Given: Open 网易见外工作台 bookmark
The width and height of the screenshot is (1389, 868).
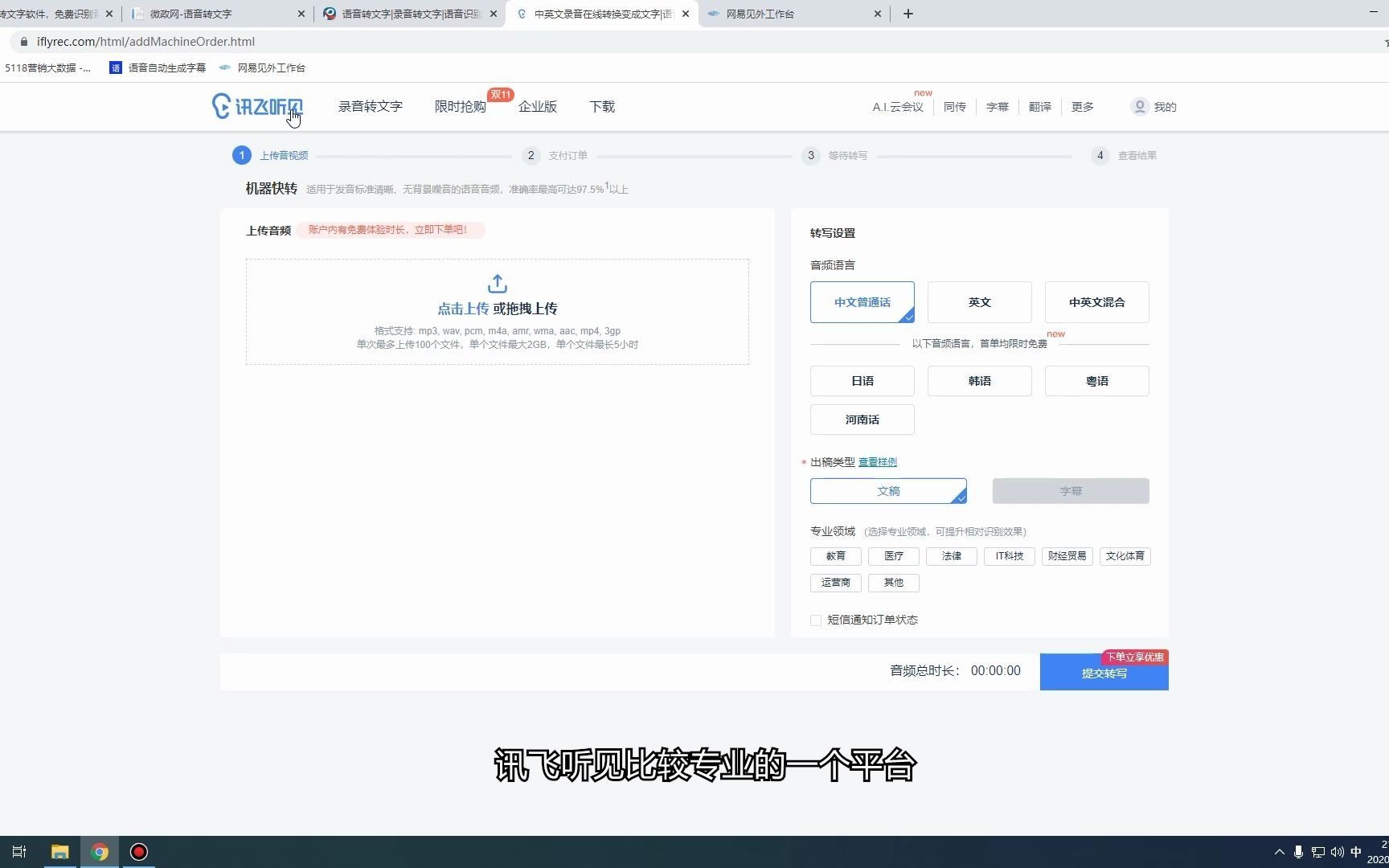Looking at the screenshot, I should (263, 68).
